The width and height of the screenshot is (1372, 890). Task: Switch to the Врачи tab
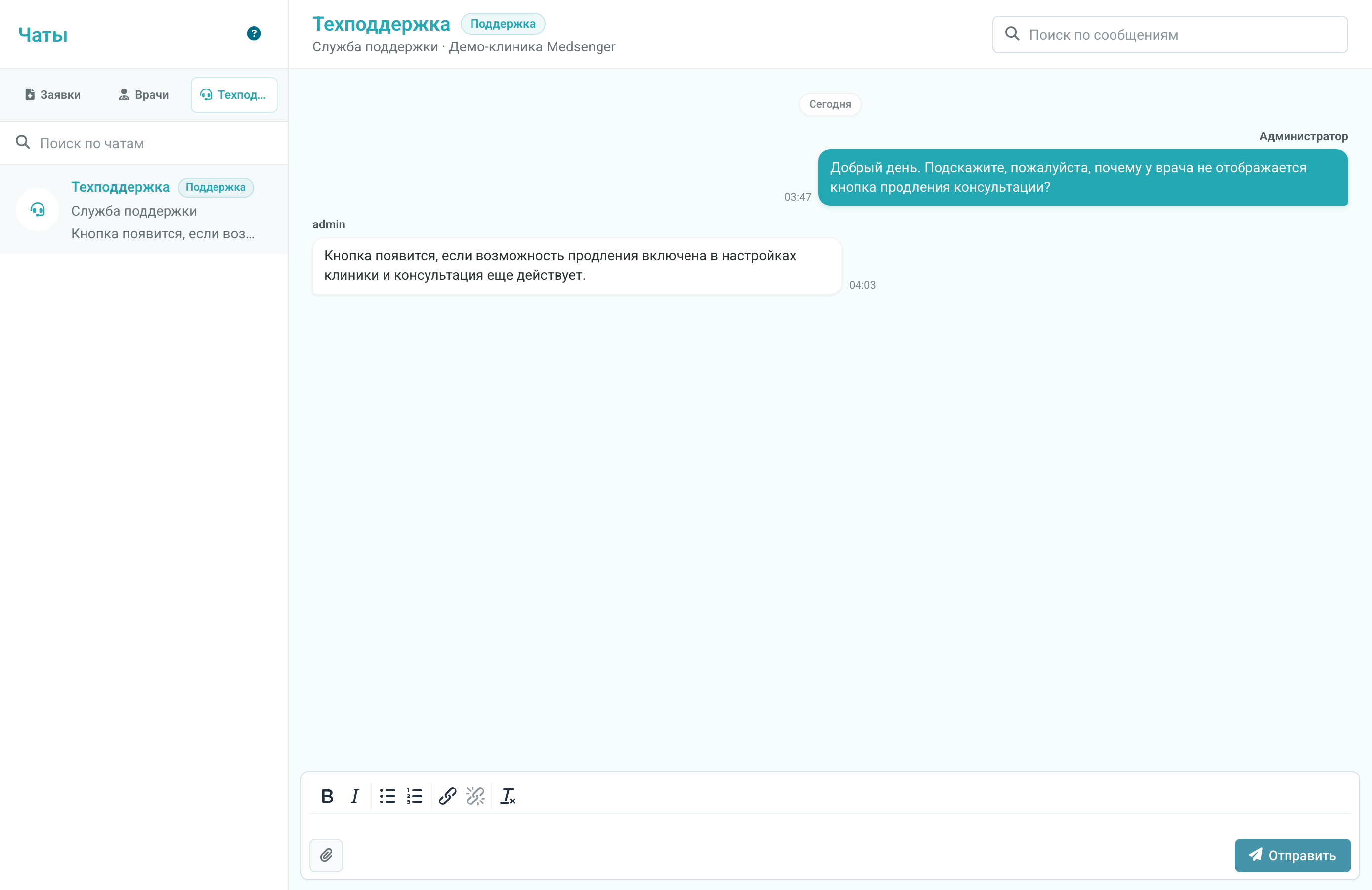(143, 94)
